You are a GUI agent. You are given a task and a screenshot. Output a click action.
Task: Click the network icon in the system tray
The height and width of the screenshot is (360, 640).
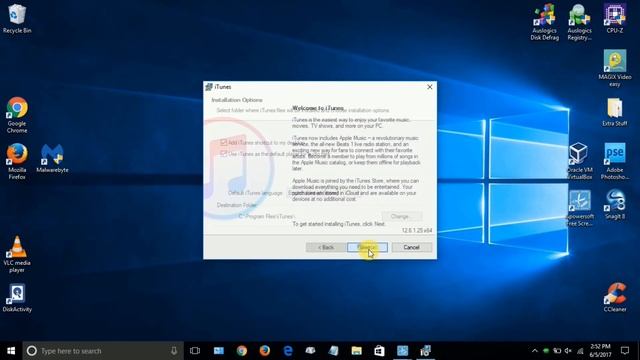[x=580, y=351]
